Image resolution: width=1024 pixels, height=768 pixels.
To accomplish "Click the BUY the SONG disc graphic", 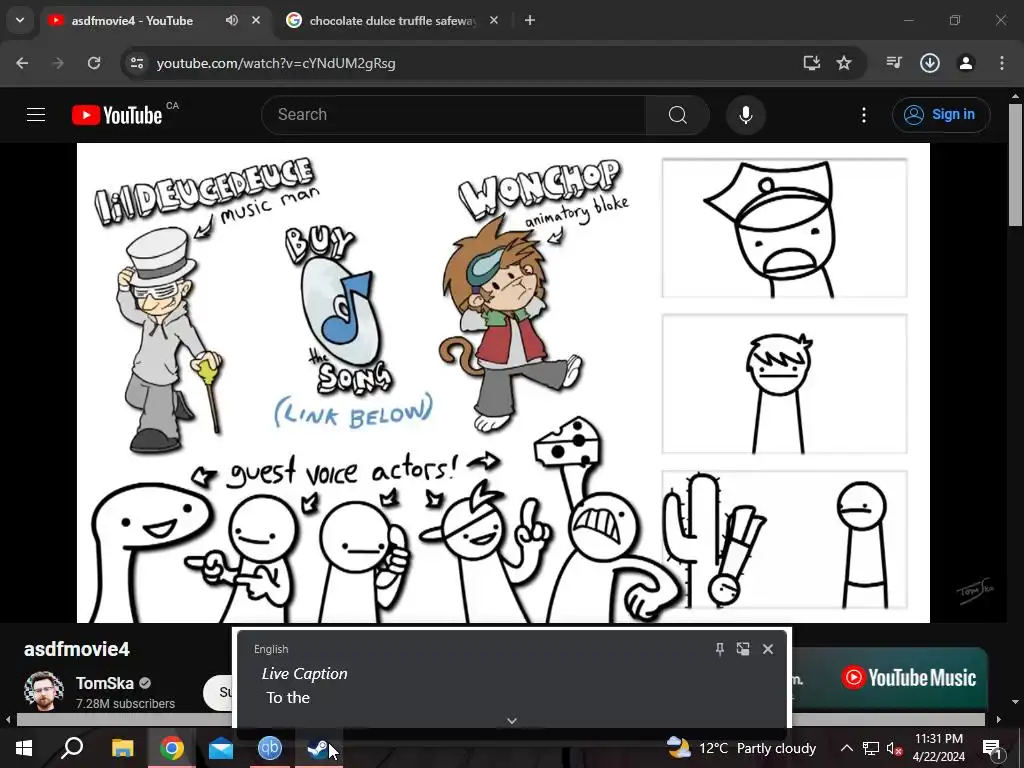I will click(342, 311).
